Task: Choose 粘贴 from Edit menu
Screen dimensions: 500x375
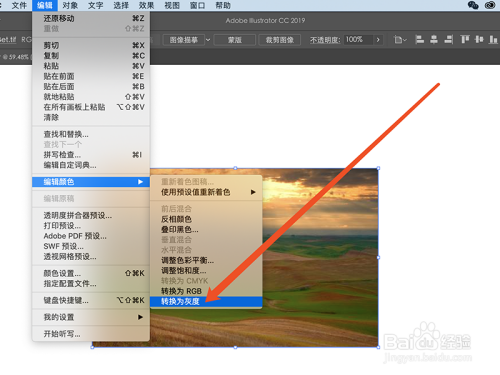Action: [x=91, y=66]
